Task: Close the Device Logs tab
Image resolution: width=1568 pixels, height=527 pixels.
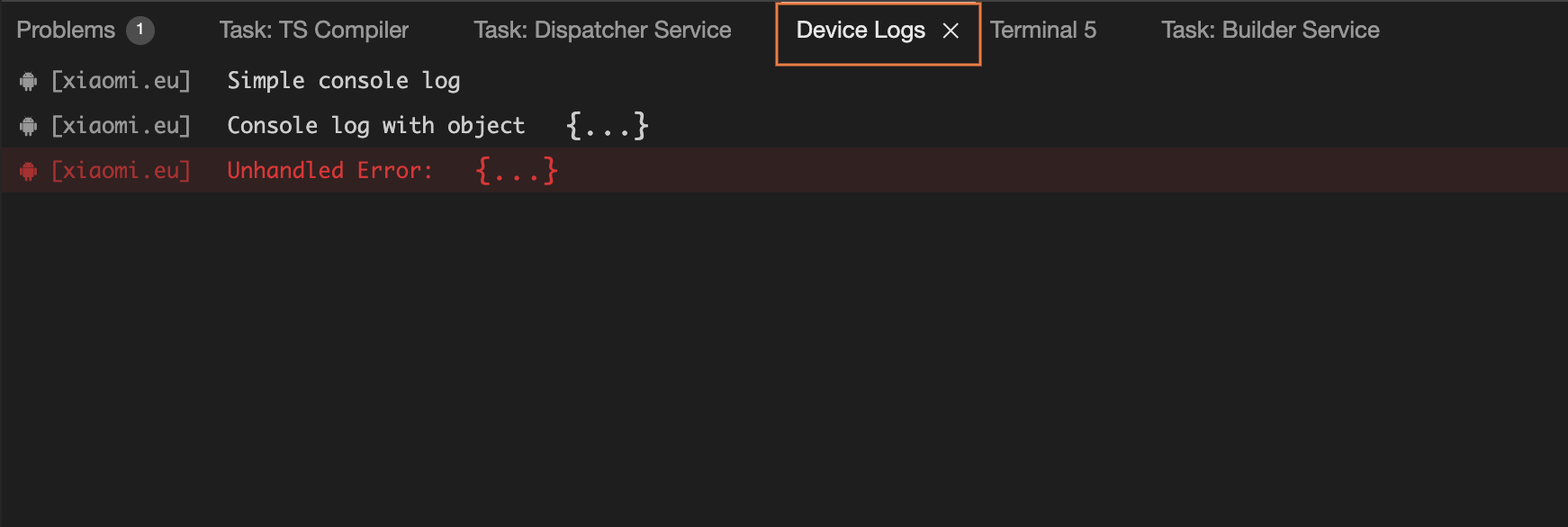Action: 951,31
